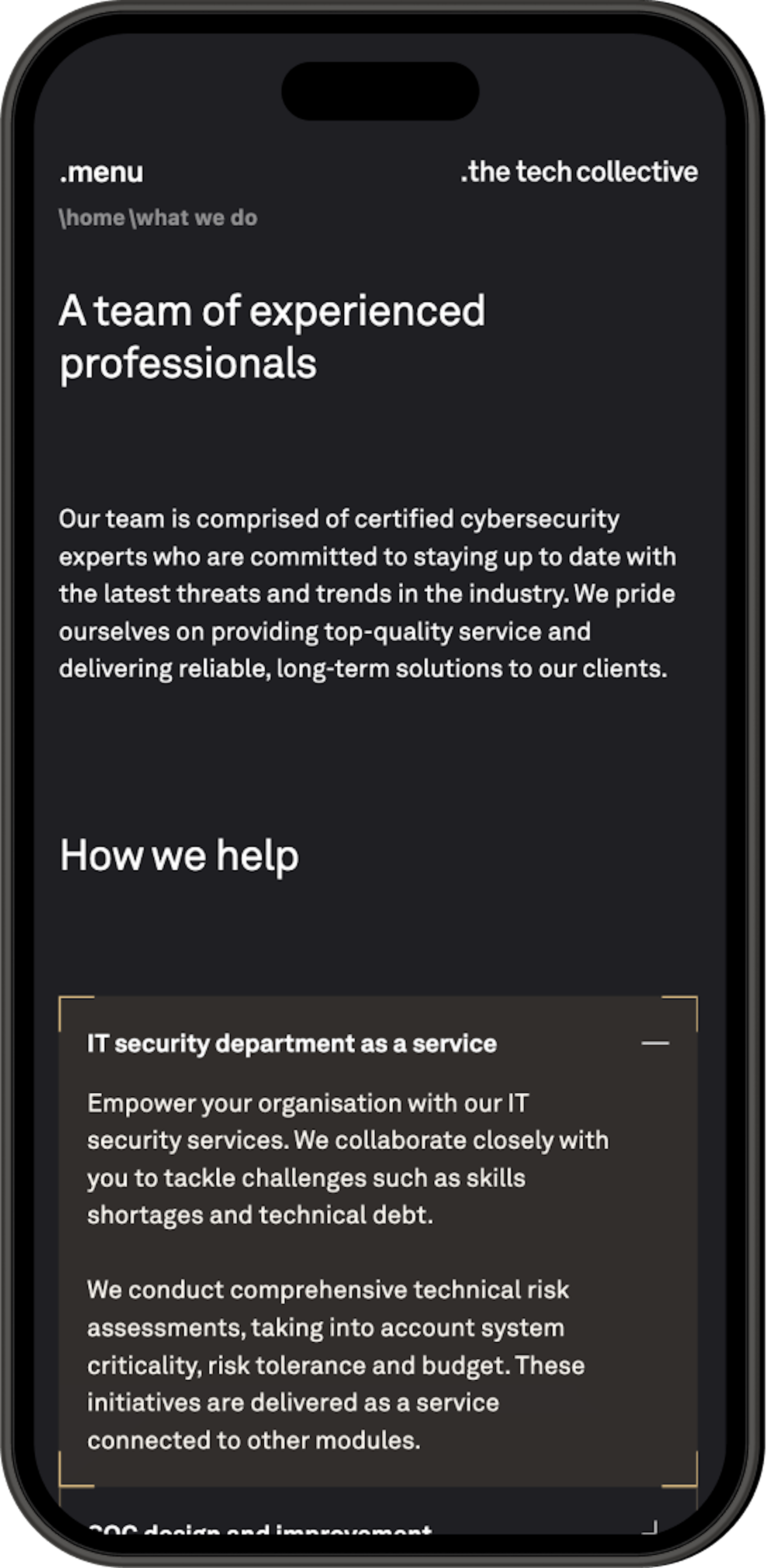Click the "We conduct comprehensive" paragraph

coord(335,1365)
